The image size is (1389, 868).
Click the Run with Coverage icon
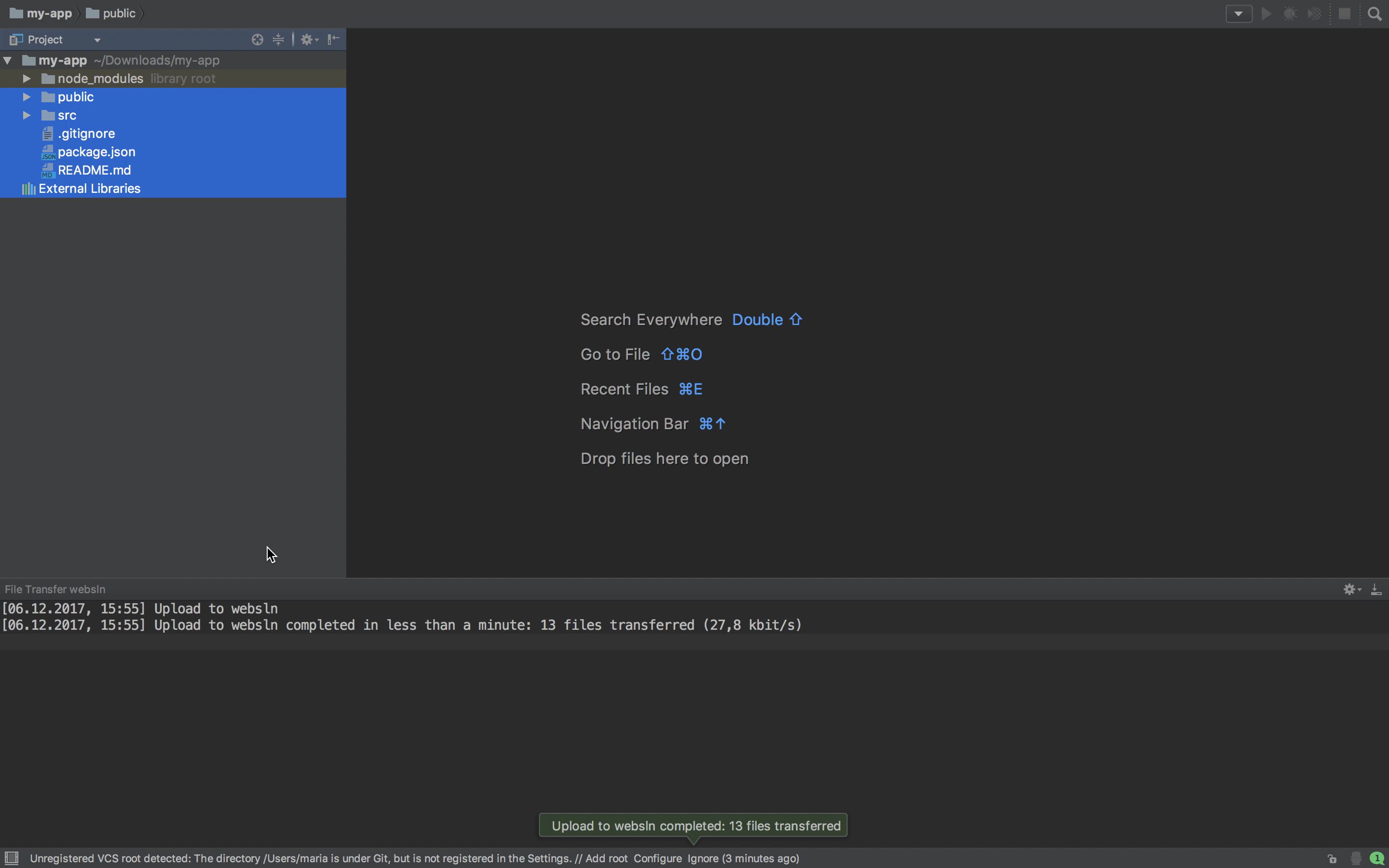point(1314,14)
